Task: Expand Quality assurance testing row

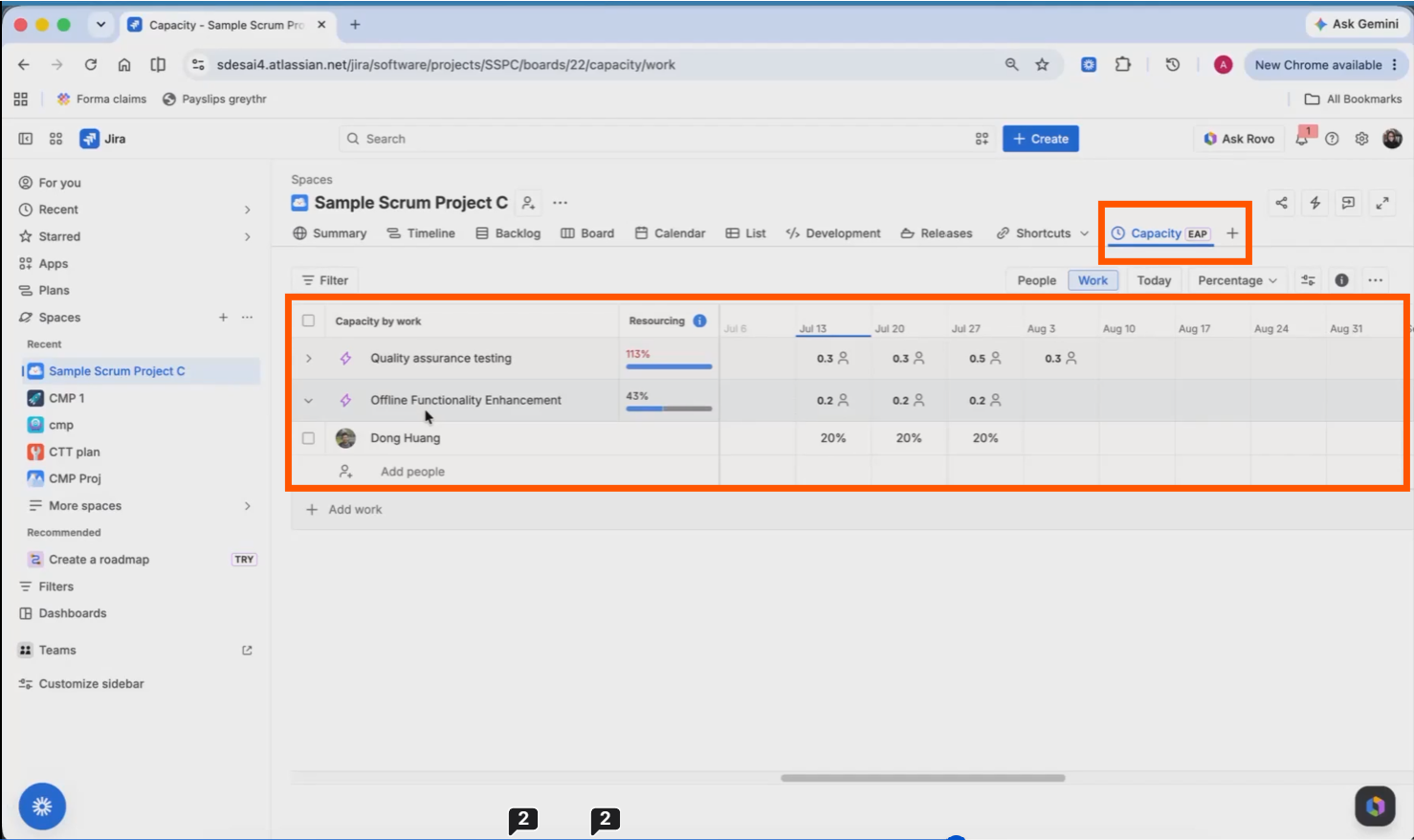Action: 308,358
